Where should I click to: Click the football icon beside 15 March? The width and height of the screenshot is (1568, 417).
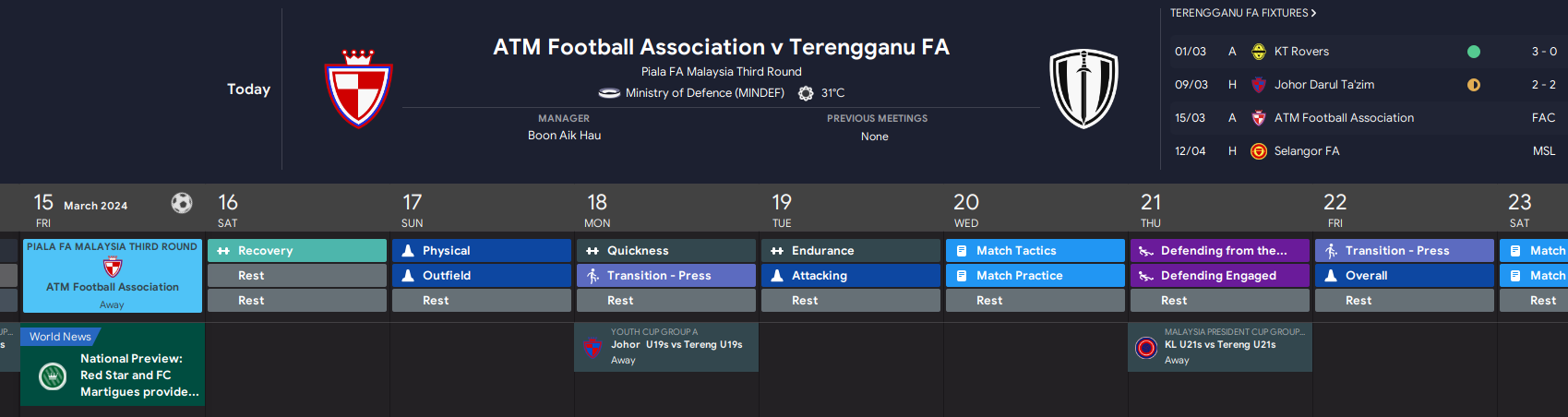(182, 203)
